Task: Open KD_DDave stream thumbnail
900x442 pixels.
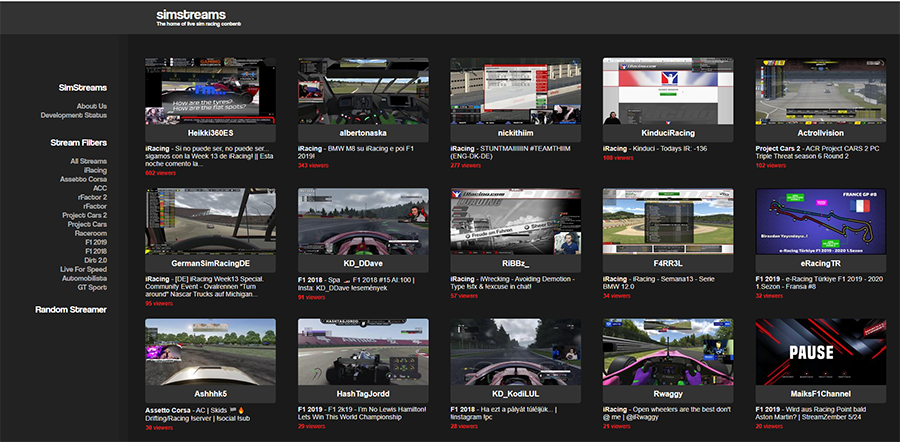Action: coord(363,222)
